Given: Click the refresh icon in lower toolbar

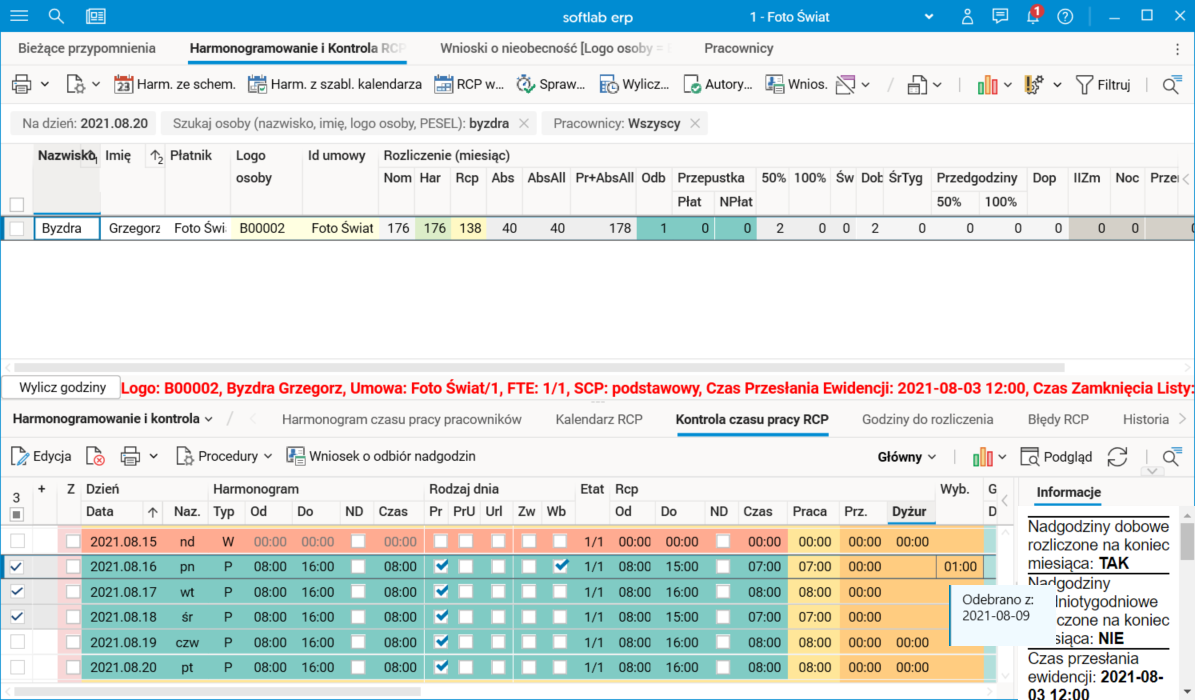Looking at the screenshot, I should click(x=1117, y=457).
